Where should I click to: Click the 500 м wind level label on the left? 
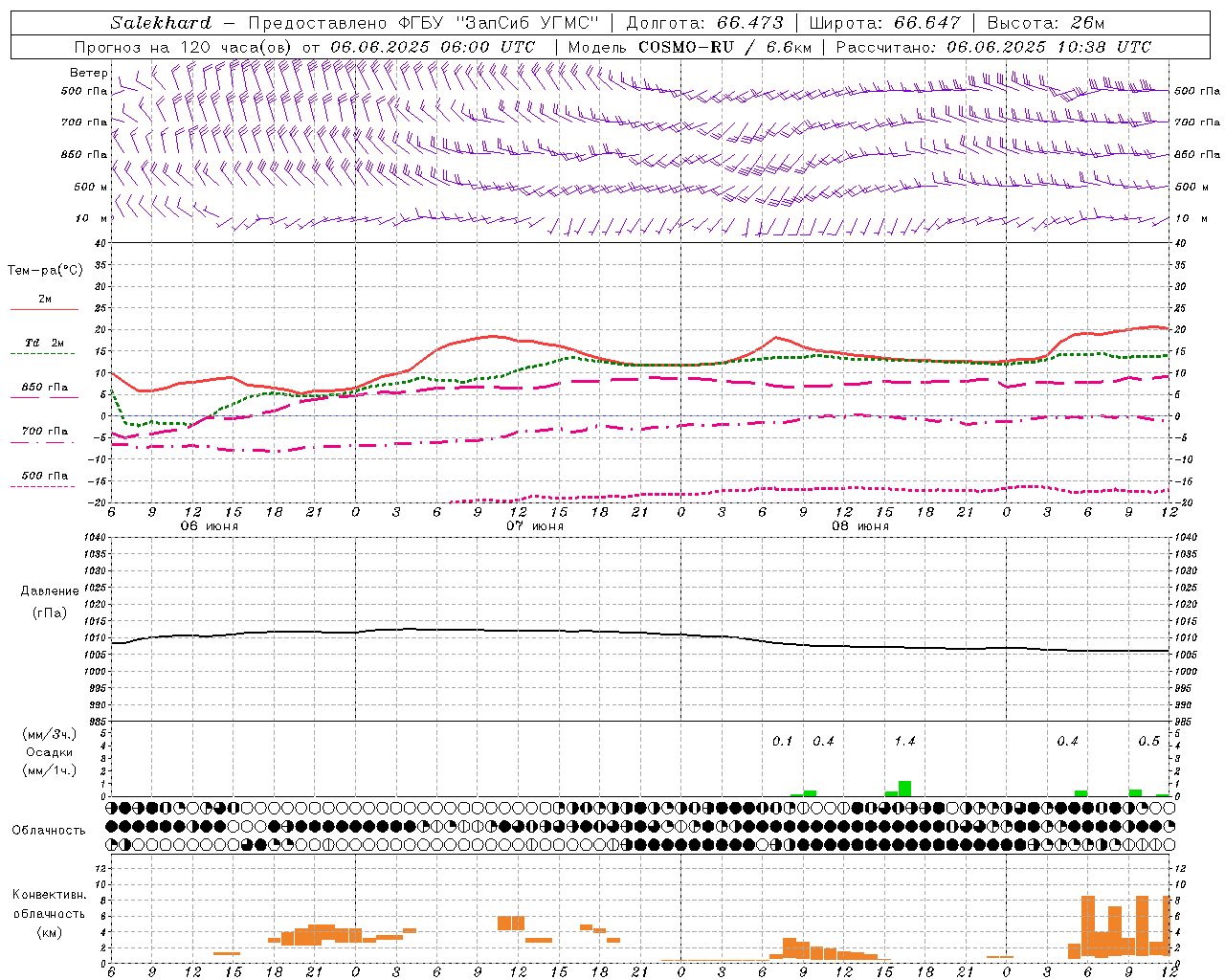click(91, 187)
